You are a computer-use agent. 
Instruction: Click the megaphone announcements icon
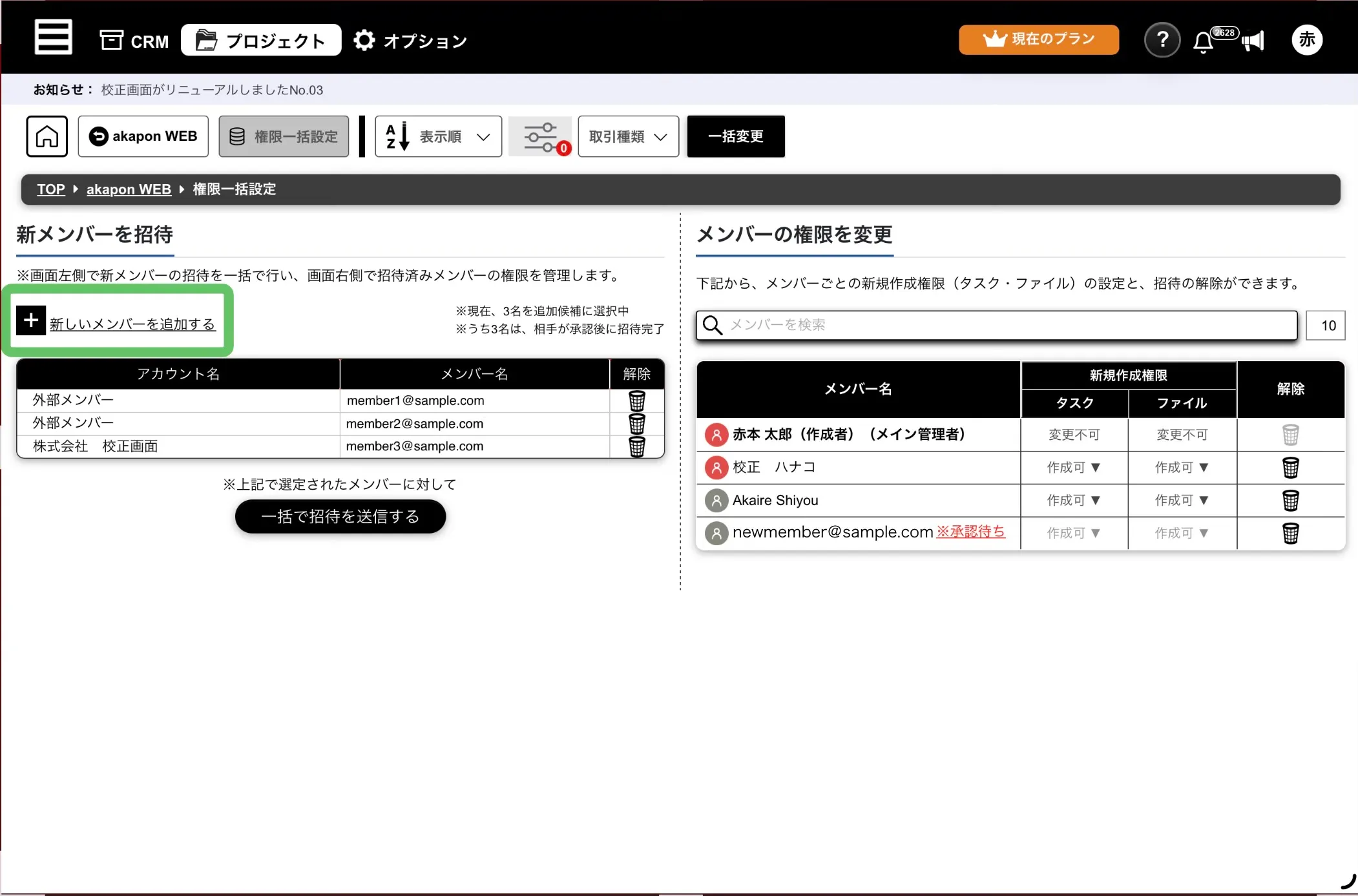pos(1253,41)
